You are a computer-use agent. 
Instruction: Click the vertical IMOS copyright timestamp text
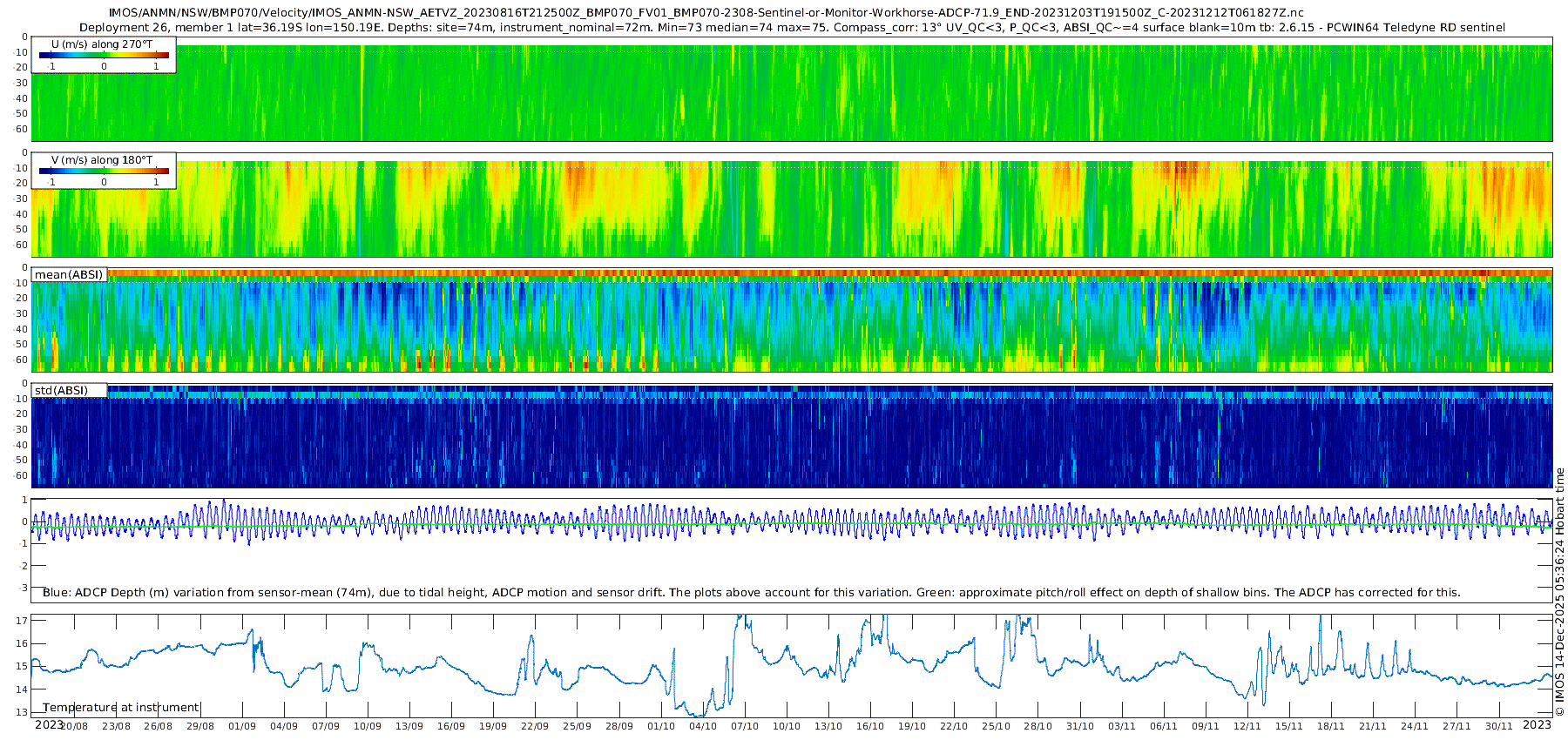1559,592
